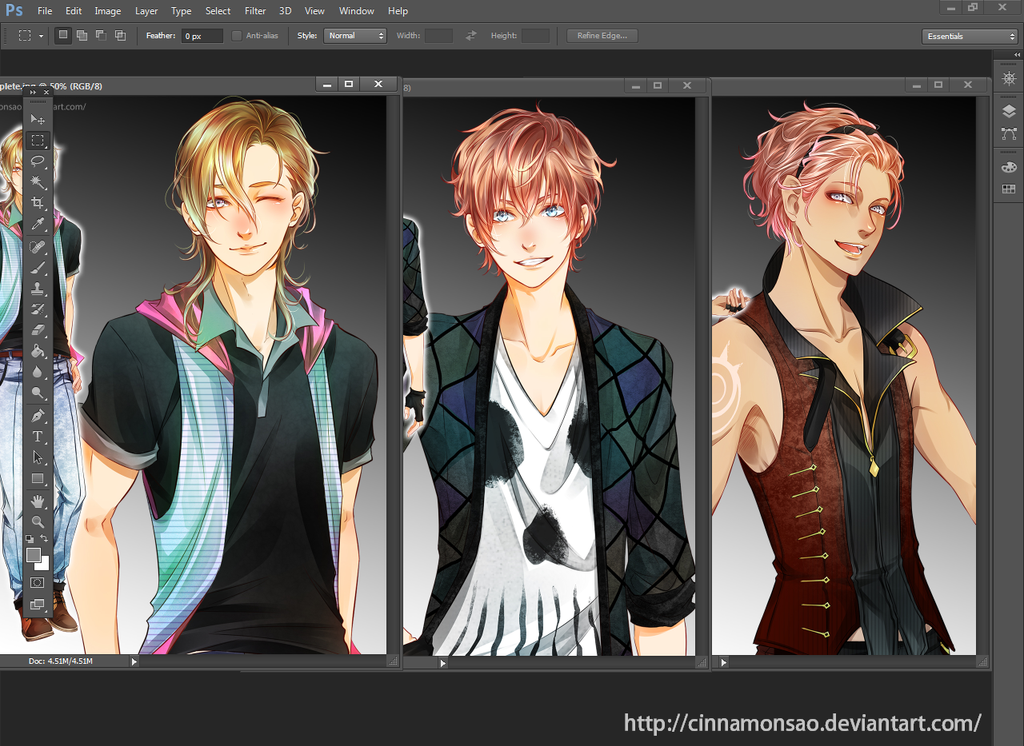1024x746 pixels.
Task: Open the Window menu
Action: click(x=357, y=11)
